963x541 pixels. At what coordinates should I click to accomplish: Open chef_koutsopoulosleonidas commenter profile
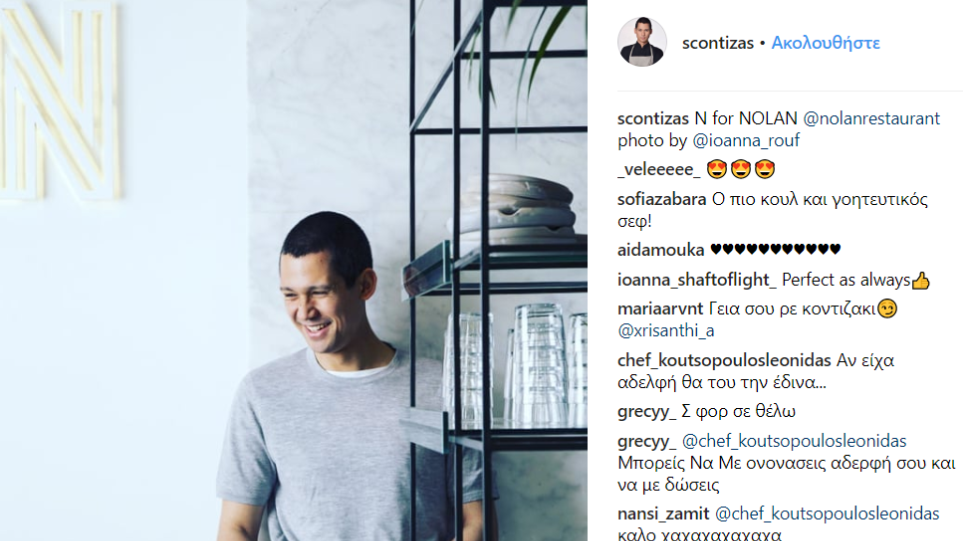click(x=724, y=360)
